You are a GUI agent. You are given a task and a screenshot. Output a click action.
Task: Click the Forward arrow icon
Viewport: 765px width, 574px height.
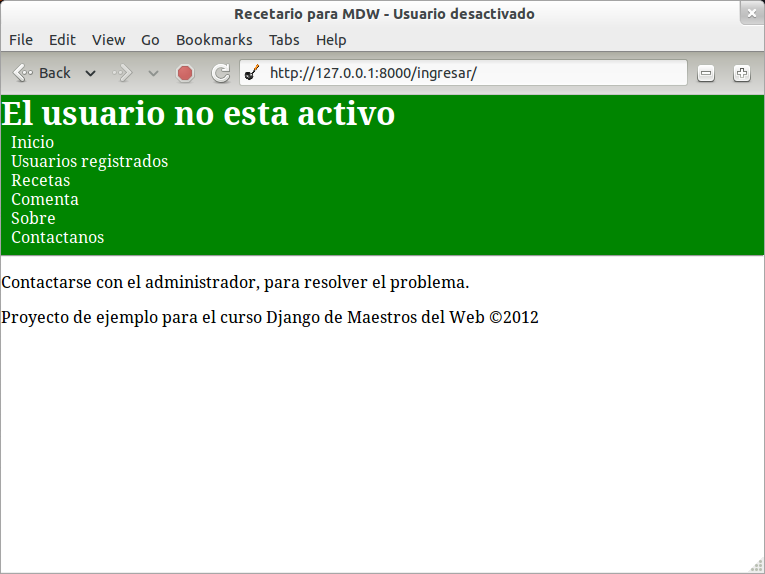[x=122, y=74]
